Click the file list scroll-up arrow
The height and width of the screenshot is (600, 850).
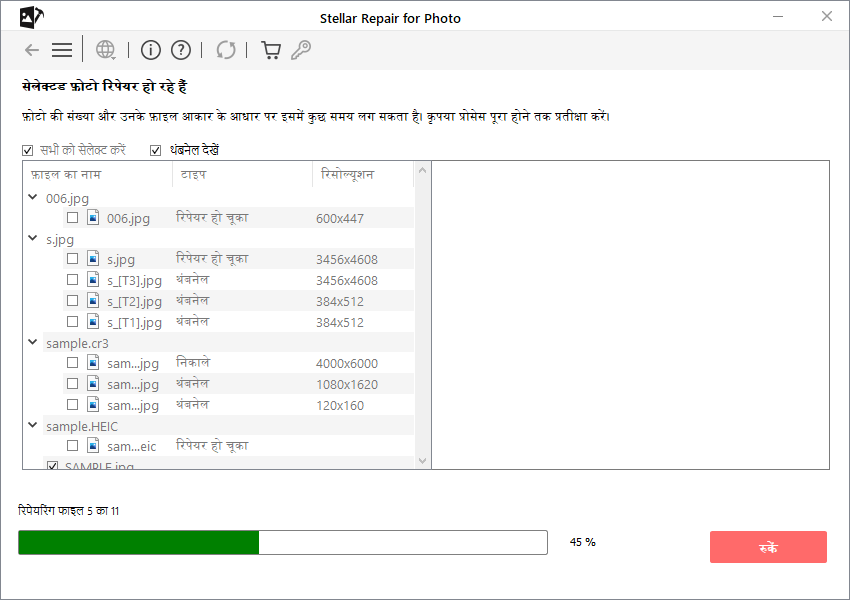pos(422,170)
